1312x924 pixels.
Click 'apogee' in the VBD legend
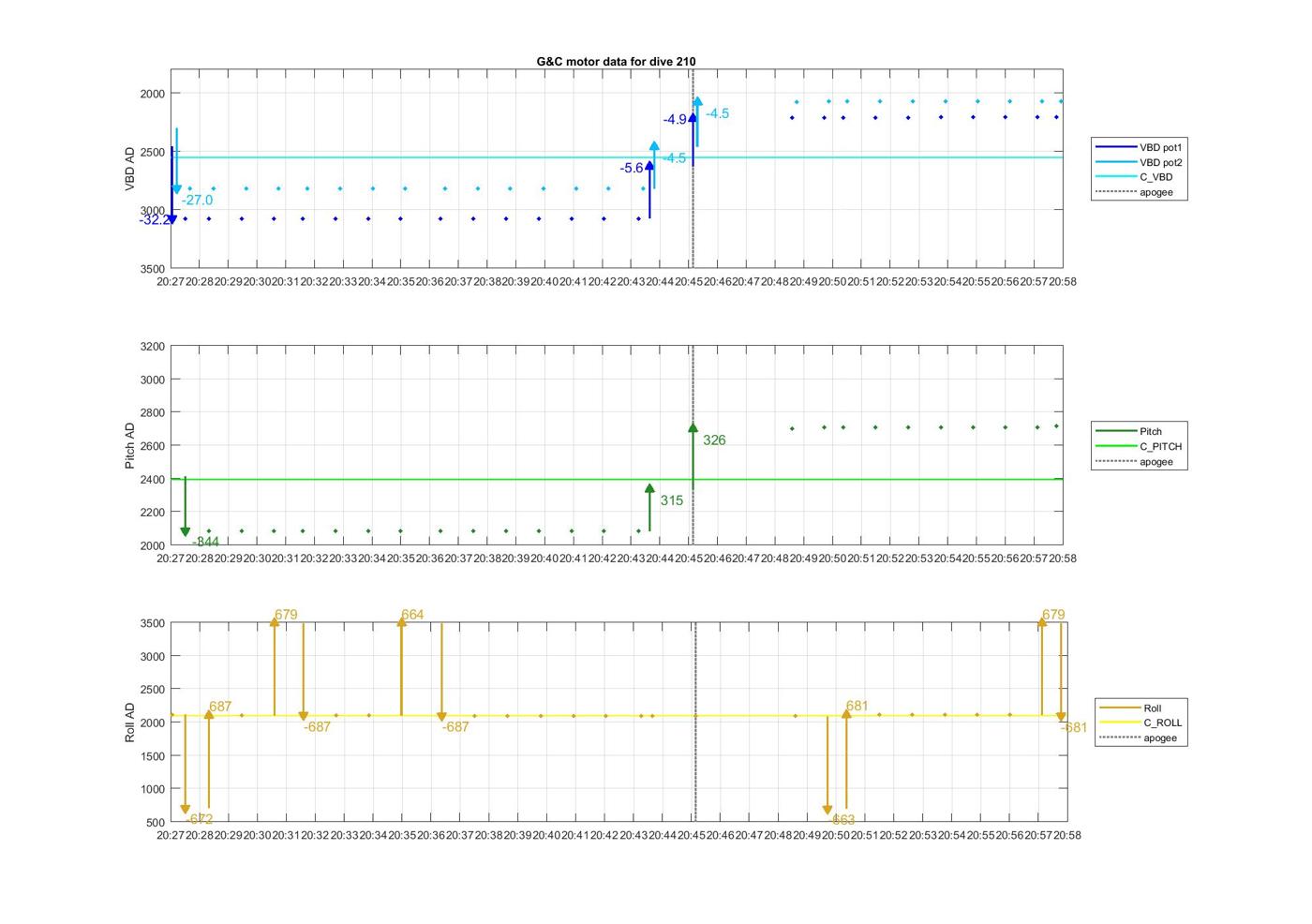(x=1140, y=192)
